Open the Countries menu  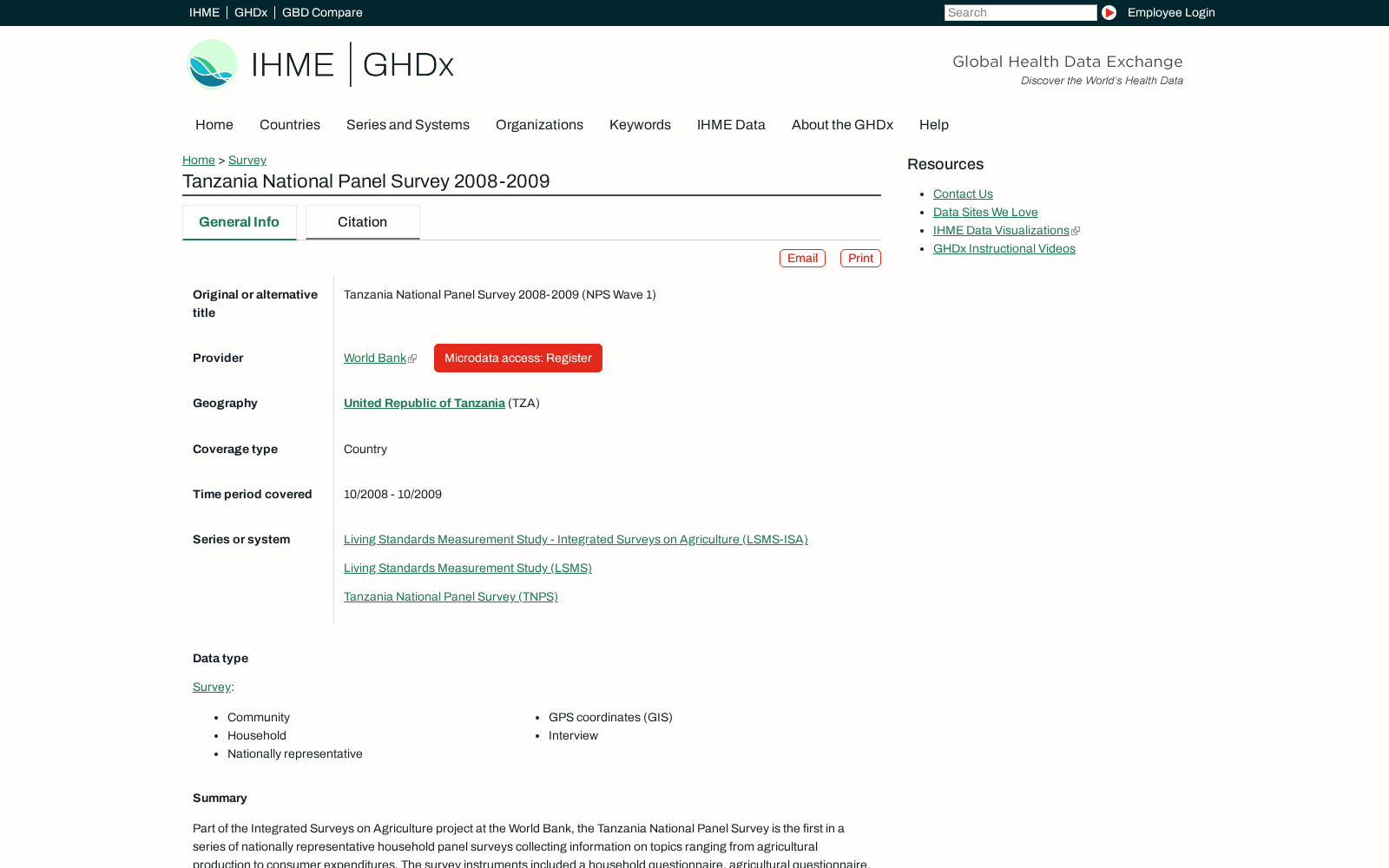click(x=290, y=125)
